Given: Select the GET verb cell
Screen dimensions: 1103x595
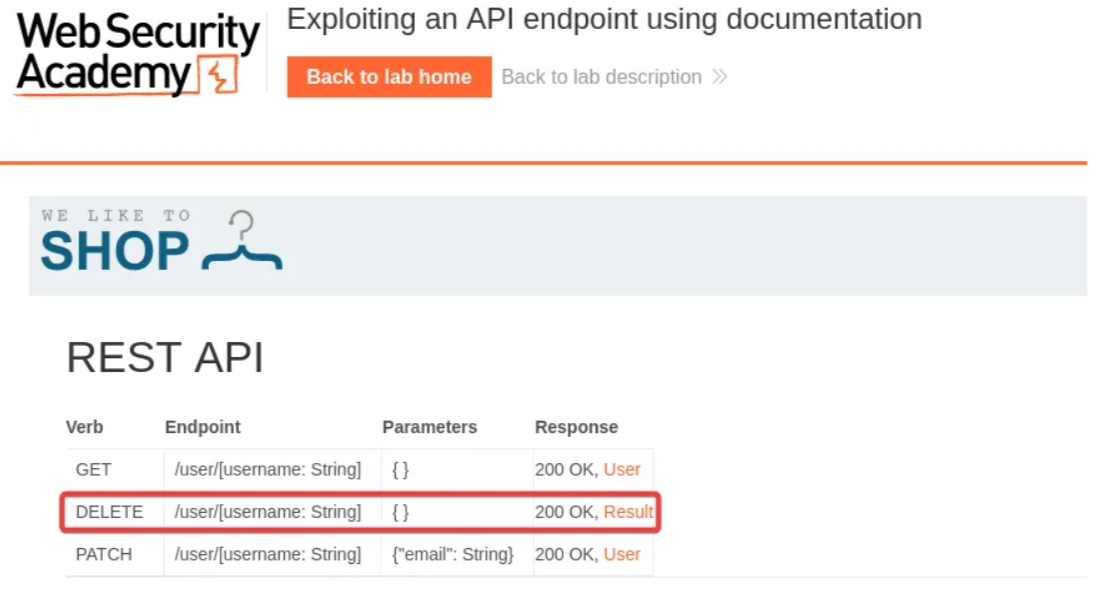Looking at the screenshot, I should 93,469.
